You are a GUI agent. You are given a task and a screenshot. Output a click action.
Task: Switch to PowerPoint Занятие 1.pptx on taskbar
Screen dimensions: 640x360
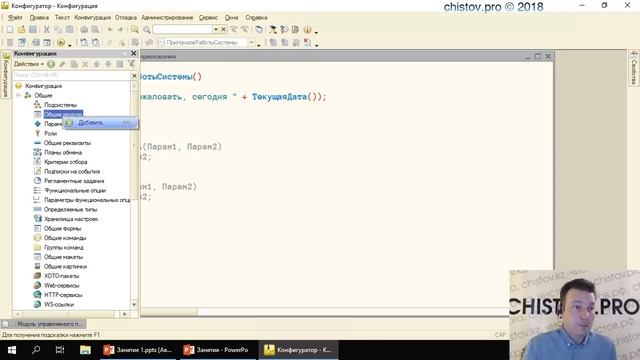[138, 350]
